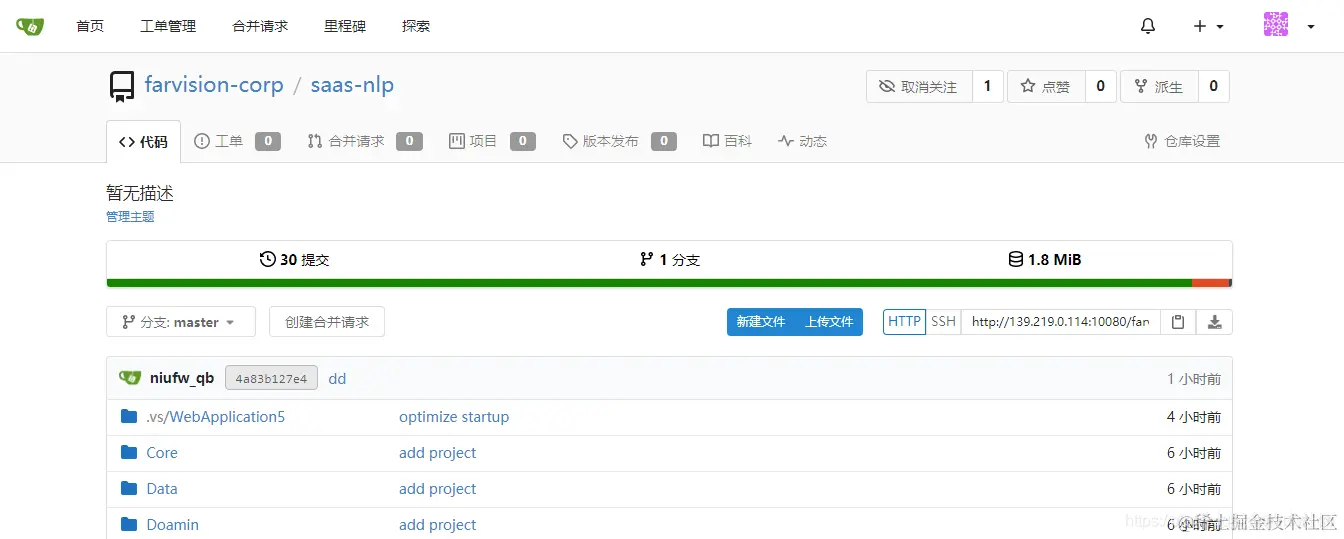Open the user avatar menu
The image size is (1344, 539).
click(x=1288, y=26)
